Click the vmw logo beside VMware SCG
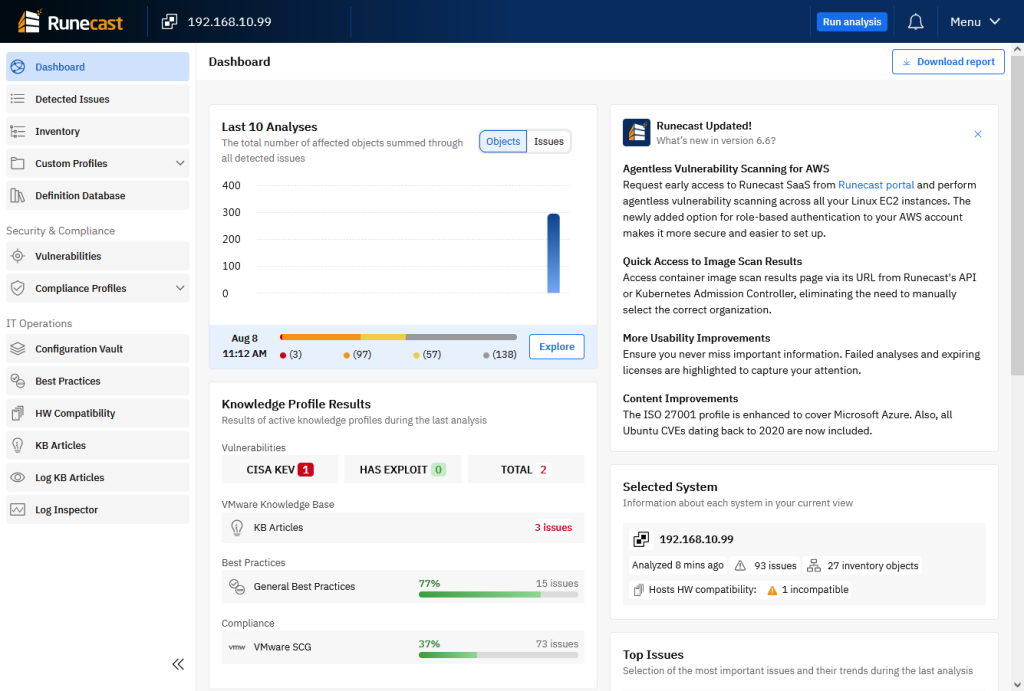 [237, 647]
